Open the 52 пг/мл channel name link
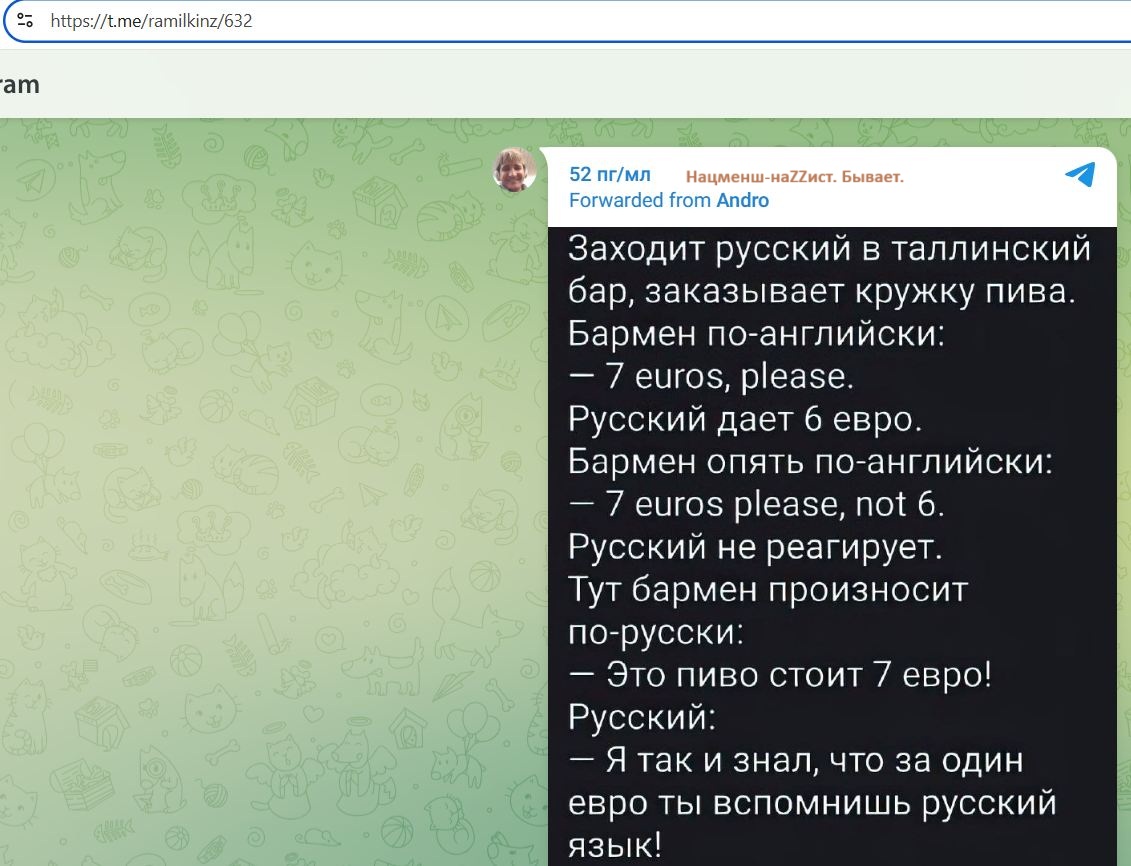This screenshot has width=1131, height=866. coord(609,174)
